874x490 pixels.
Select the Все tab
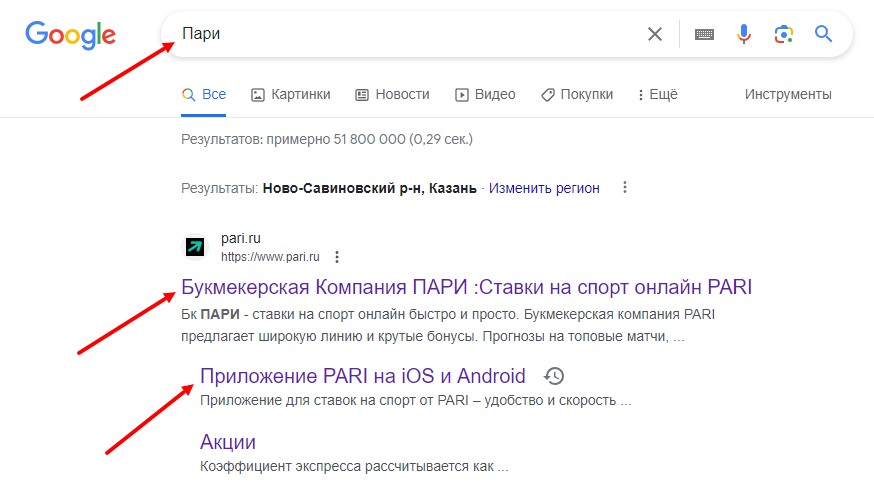tap(204, 95)
